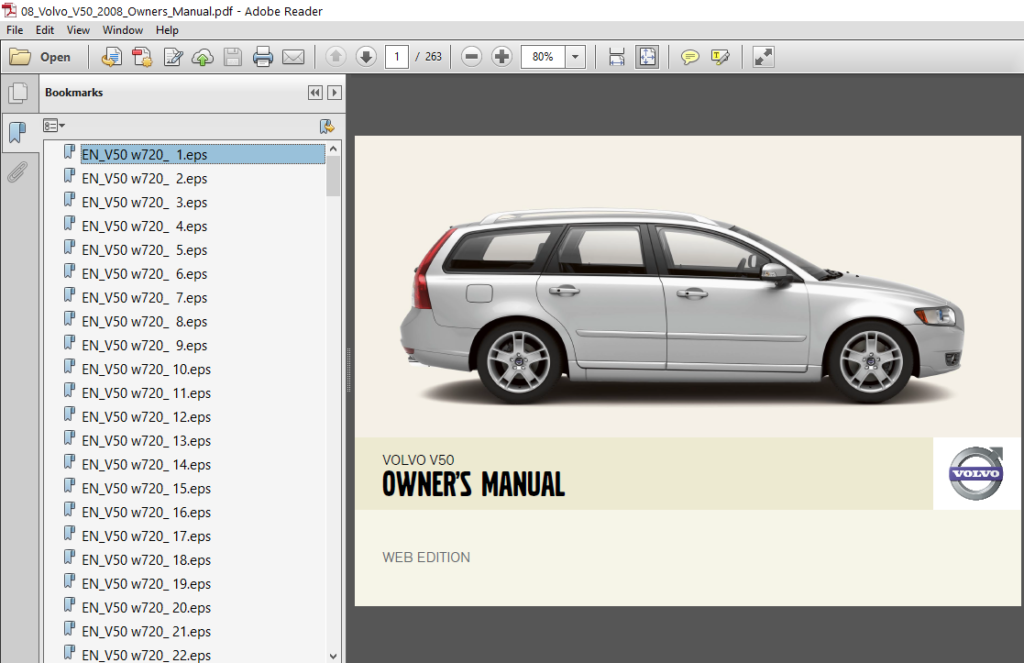1024x663 pixels.
Task: Go to next page arrow
Action: (x=366, y=57)
